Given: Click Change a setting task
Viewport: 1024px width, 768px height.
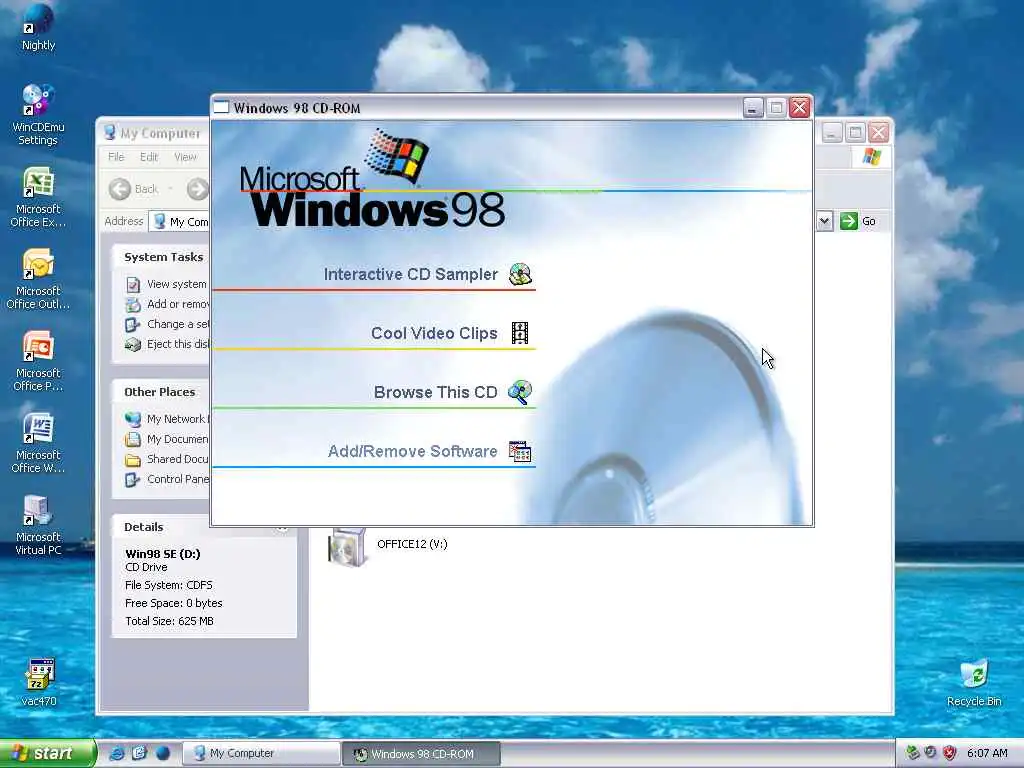Looking at the screenshot, I should tap(167, 325).
